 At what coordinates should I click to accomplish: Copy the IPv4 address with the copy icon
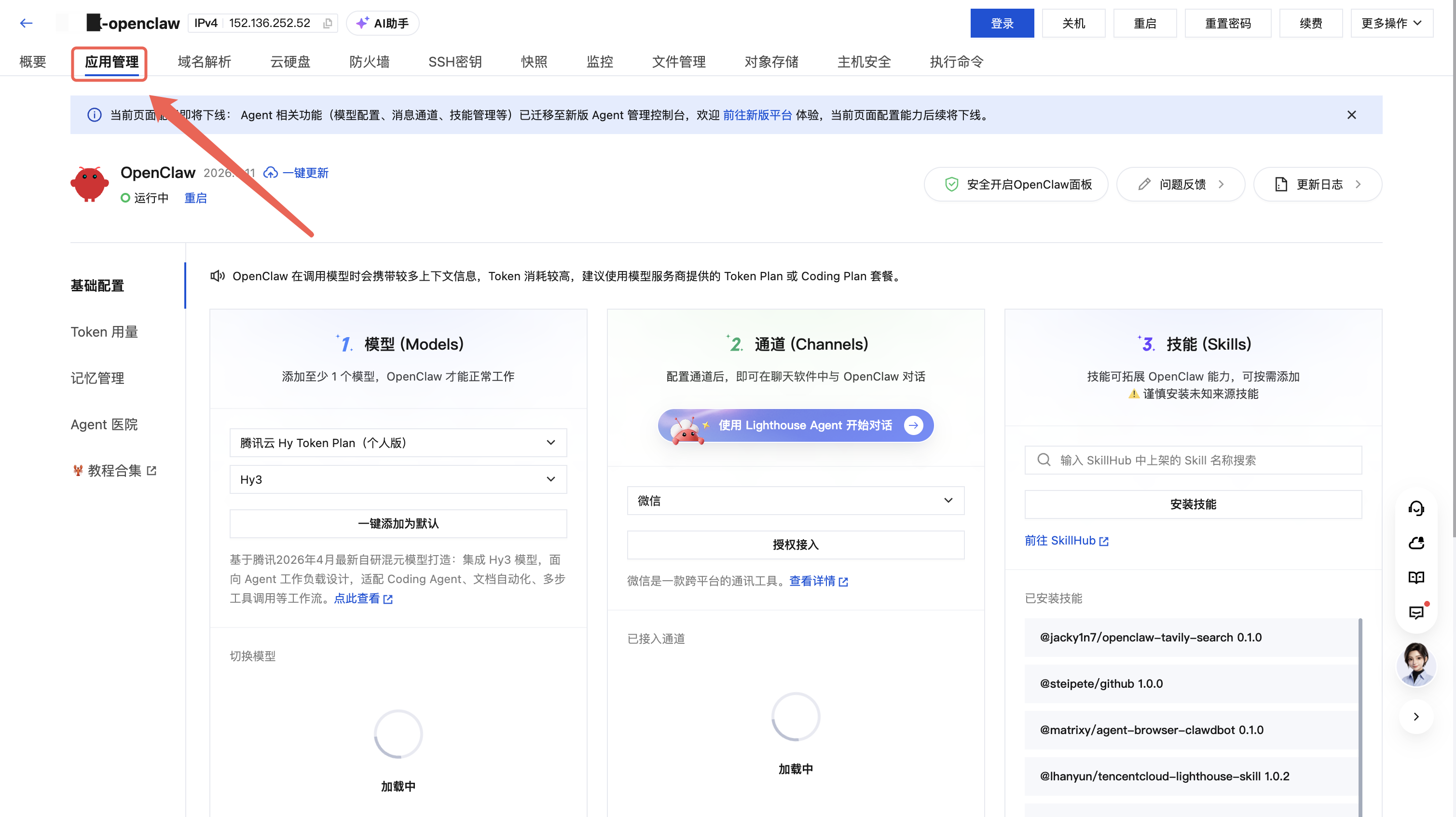[x=327, y=23]
